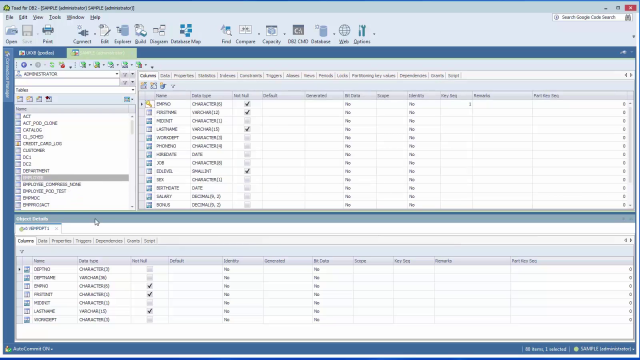Toggle Not Null checkbox for EDLEVEL row
This screenshot has height=360, width=640.
(247, 171)
